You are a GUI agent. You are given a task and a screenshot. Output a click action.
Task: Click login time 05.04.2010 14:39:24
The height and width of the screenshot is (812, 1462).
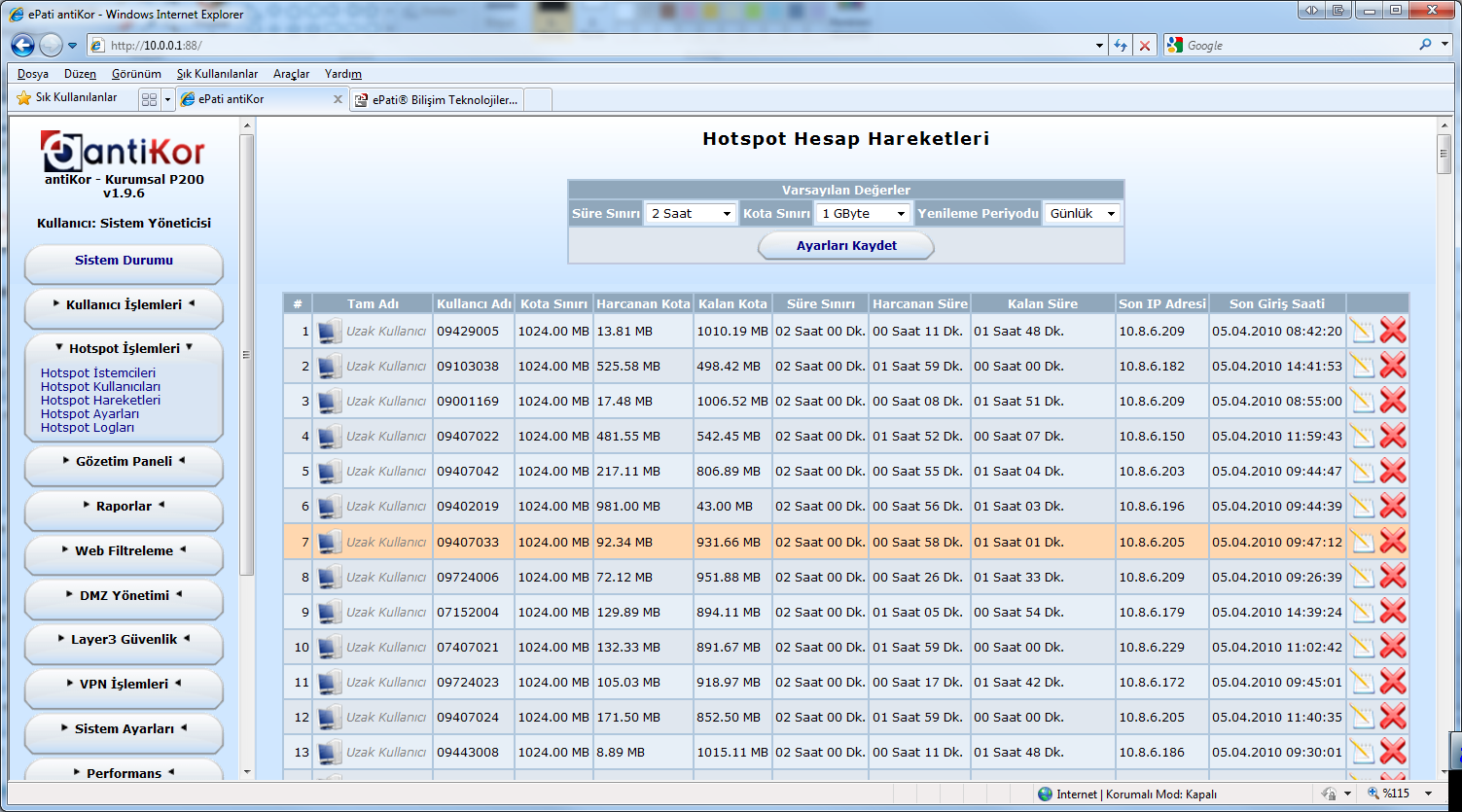(x=1277, y=612)
